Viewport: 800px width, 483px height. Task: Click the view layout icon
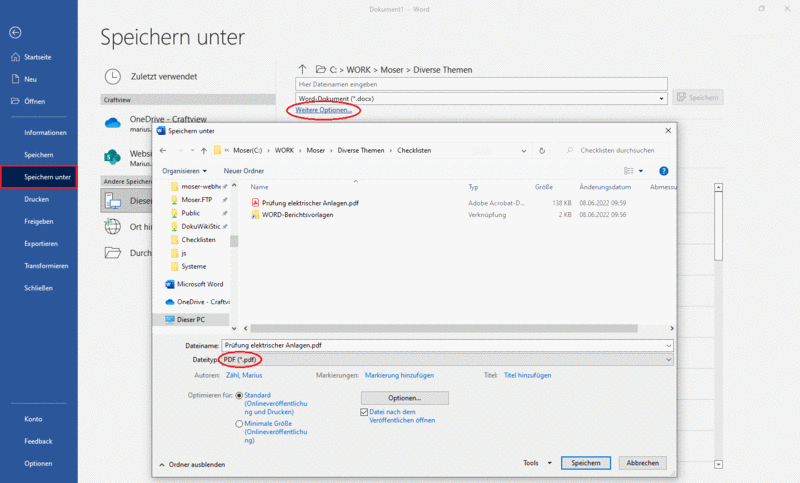coord(629,171)
